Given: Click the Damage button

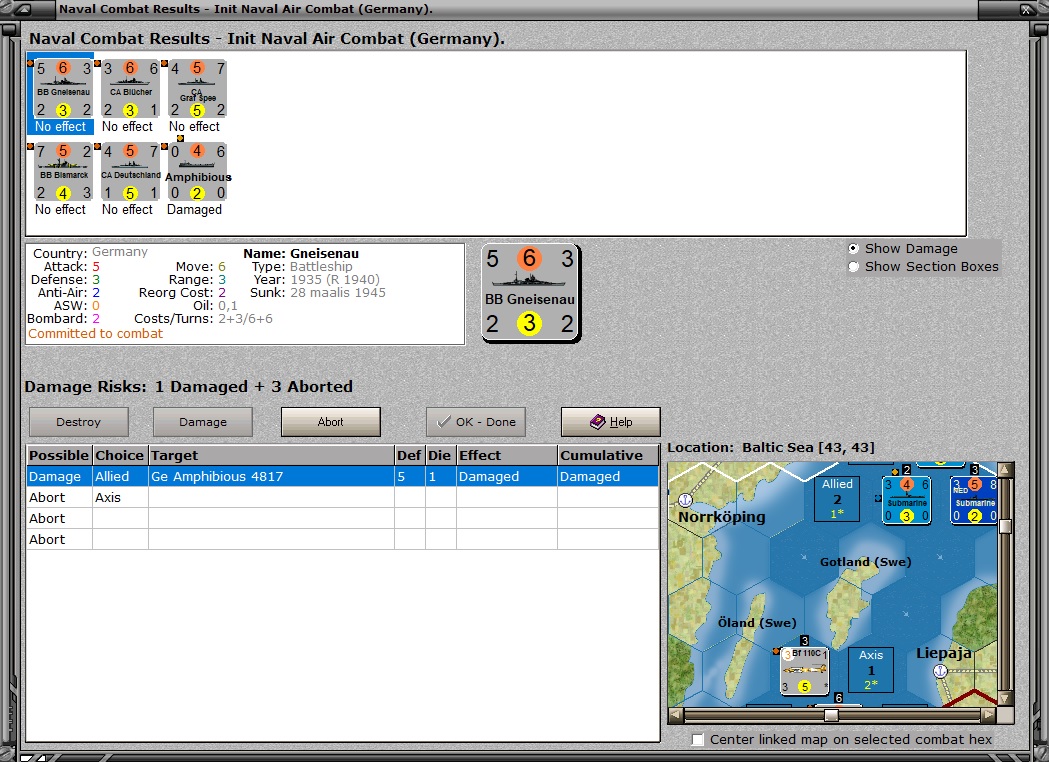Looking at the screenshot, I should click(203, 422).
